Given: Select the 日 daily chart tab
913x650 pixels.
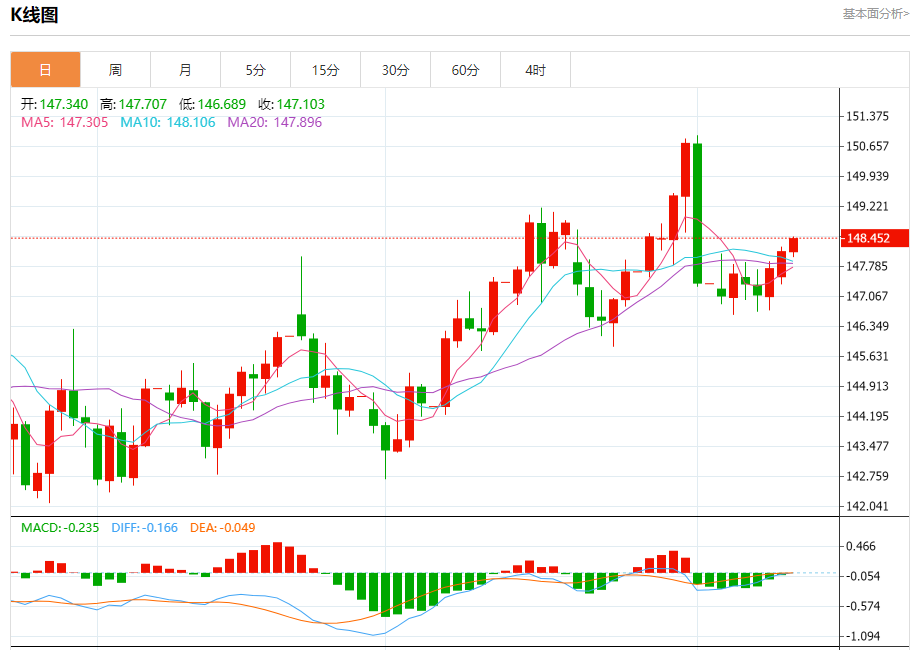Looking at the screenshot, I should coord(45,70).
